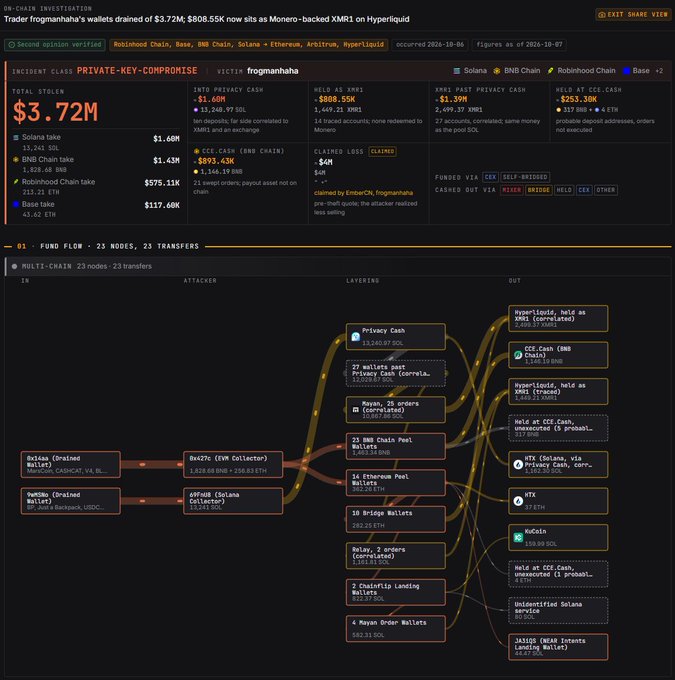Select Held at CCE.Cash 4 ETH node

558,574
